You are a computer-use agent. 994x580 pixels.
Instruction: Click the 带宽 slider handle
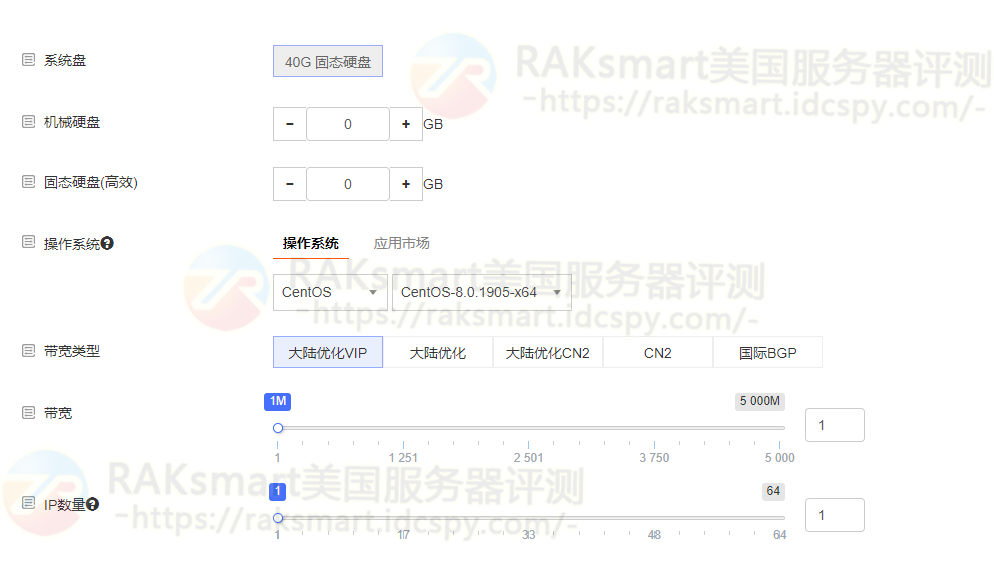click(x=278, y=429)
